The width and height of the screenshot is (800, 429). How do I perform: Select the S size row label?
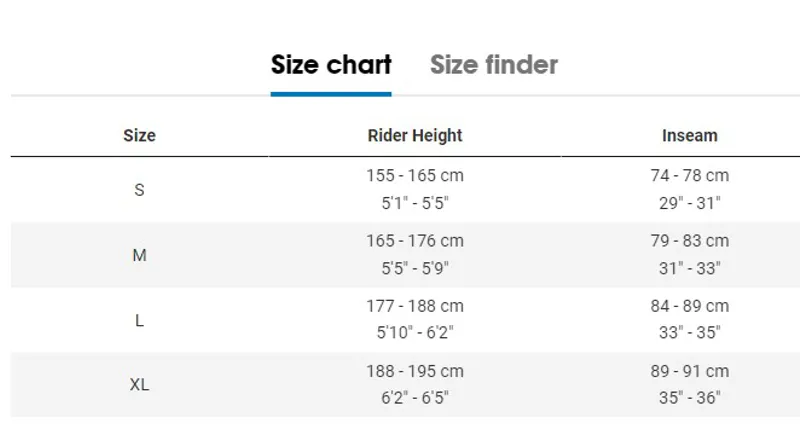tap(139, 190)
